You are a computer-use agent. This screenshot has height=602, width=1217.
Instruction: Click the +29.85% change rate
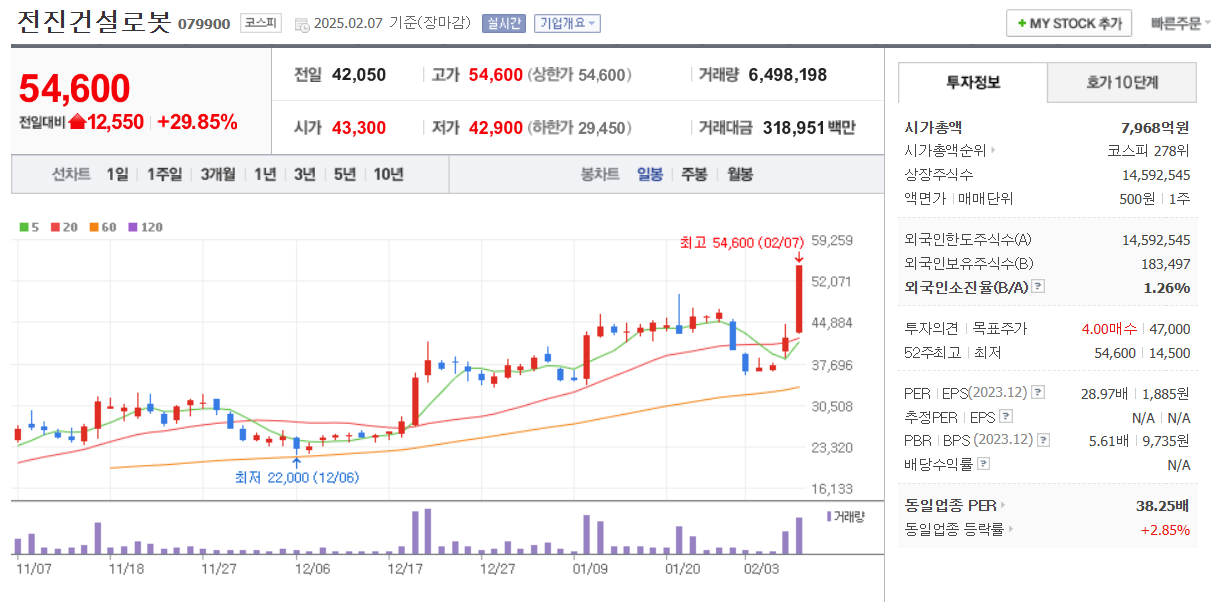click(x=198, y=122)
